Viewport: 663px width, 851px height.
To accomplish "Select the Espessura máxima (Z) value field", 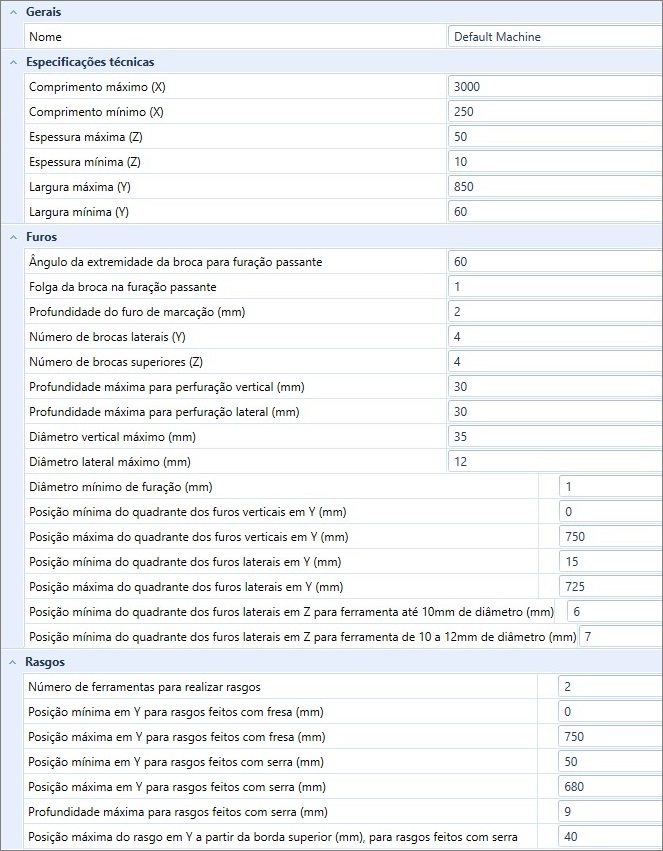I will pyautogui.click(x=556, y=137).
